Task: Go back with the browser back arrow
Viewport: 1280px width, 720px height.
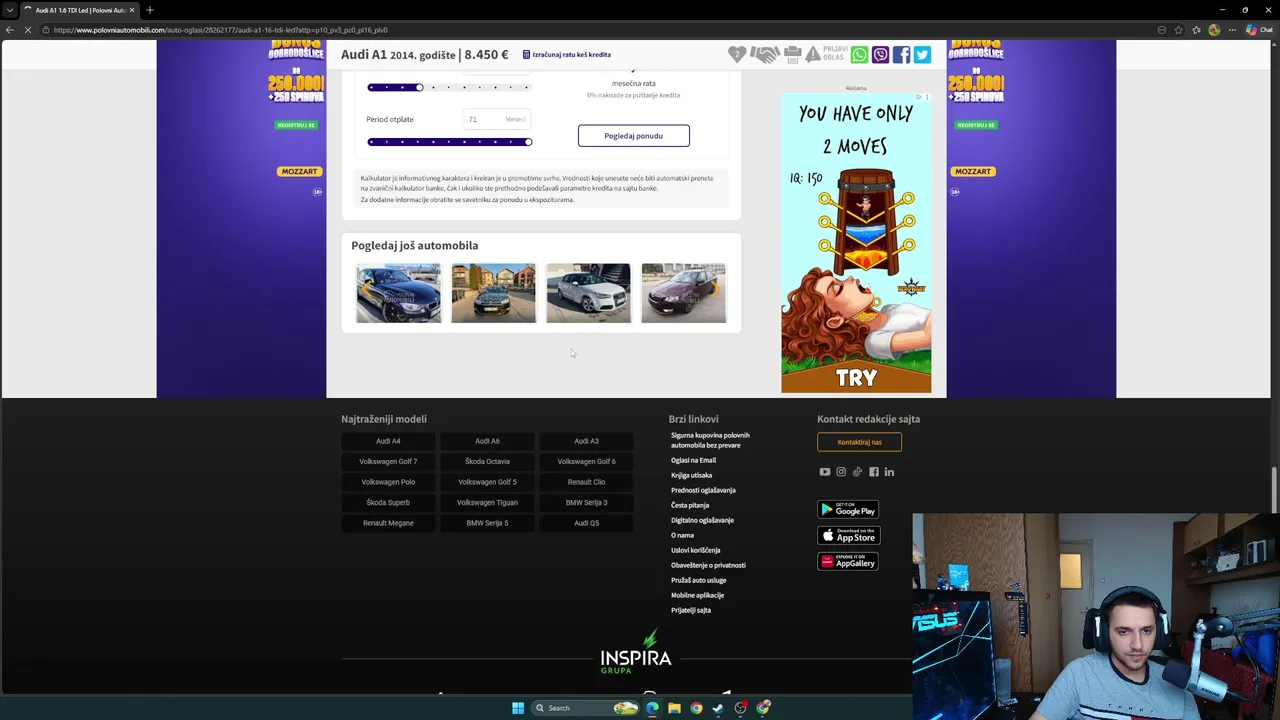Action: point(10,30)
